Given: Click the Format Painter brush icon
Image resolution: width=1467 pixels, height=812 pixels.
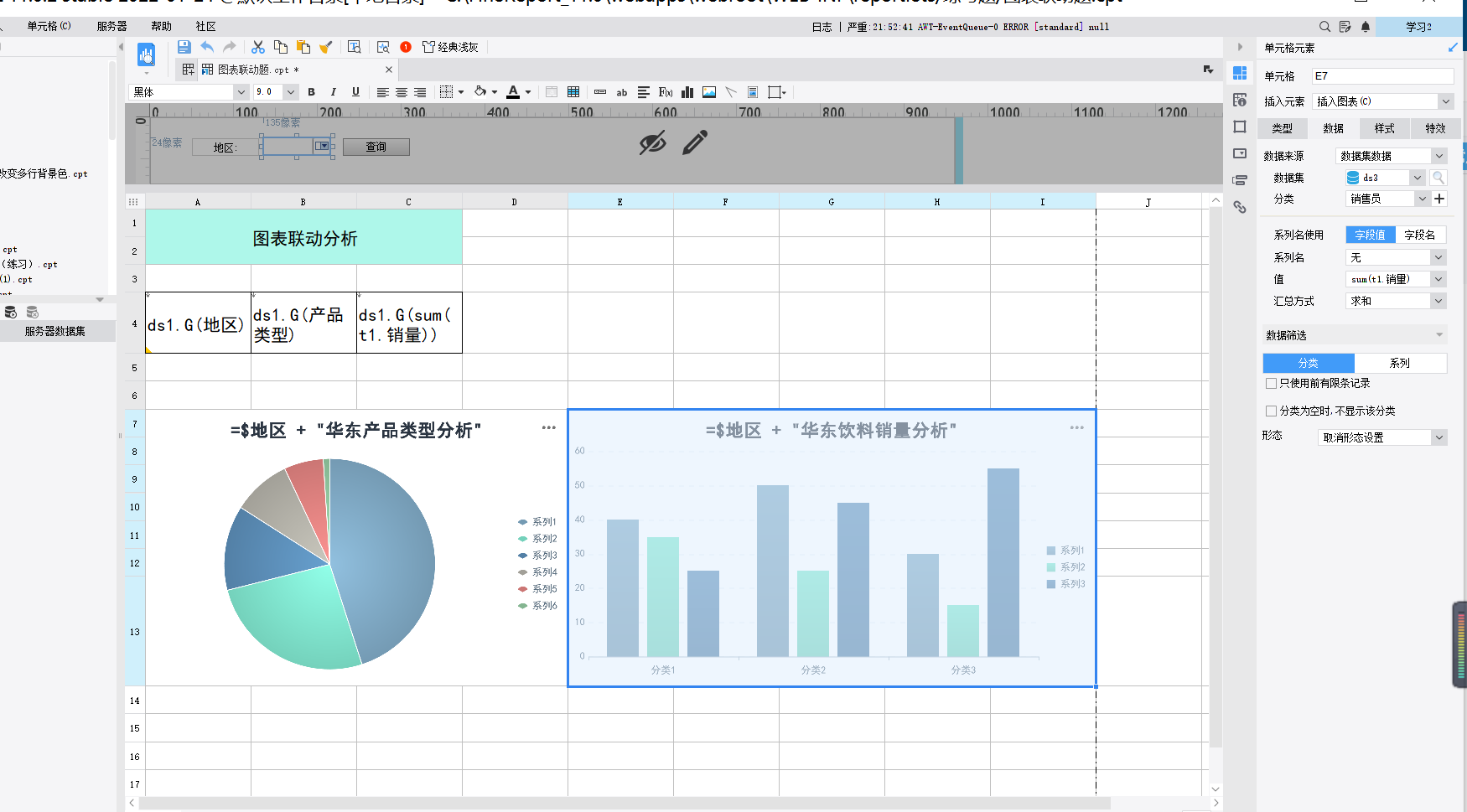Looking at the screenshot, I should pyautogui.click(x=326, y=47).
